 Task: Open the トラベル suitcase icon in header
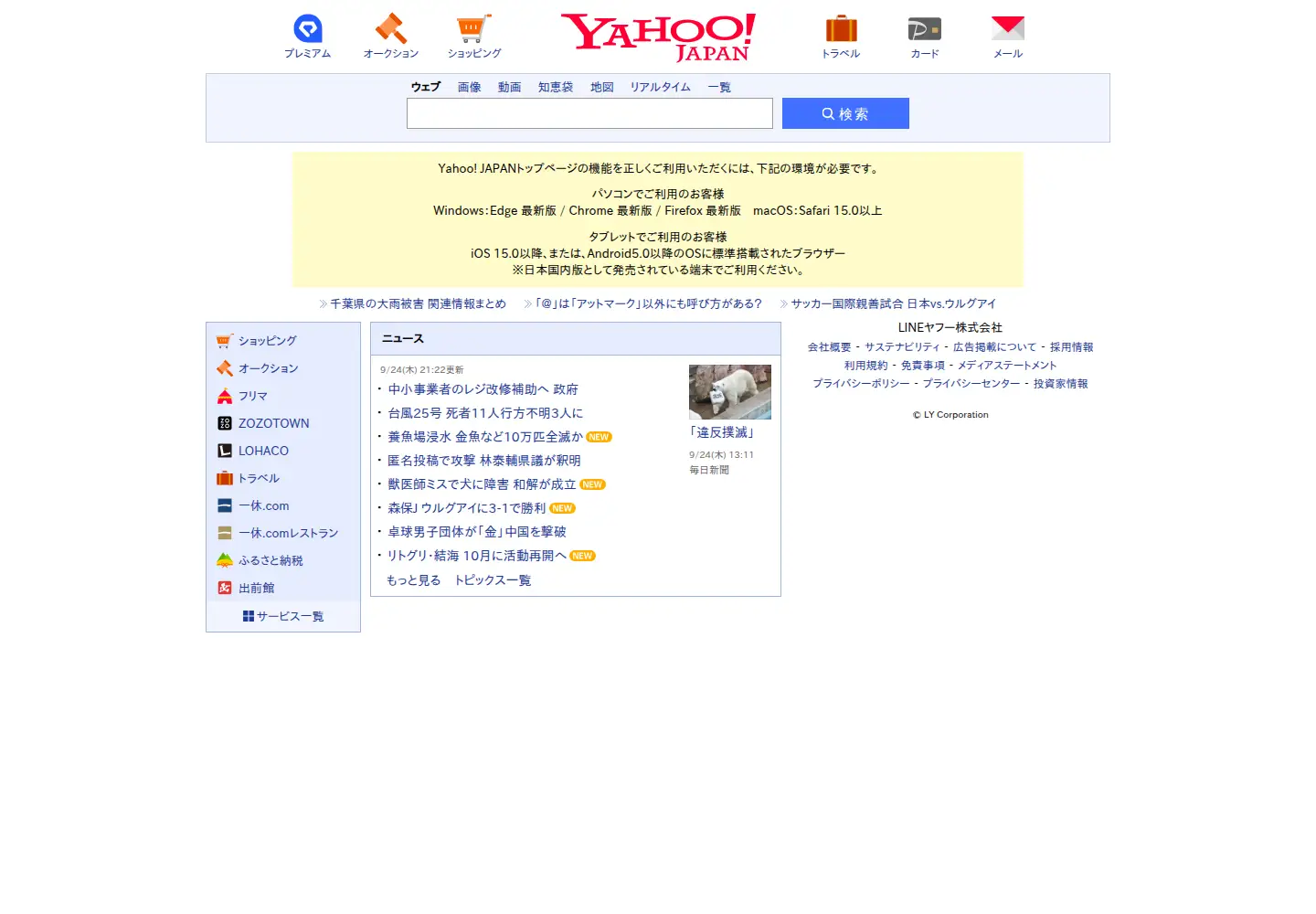pyautogui.click(x=841, y=28)
